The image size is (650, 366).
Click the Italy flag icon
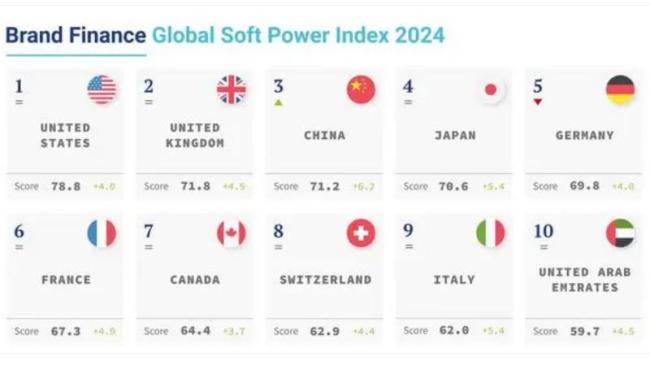pyautogui.click(x=491, y=233)
